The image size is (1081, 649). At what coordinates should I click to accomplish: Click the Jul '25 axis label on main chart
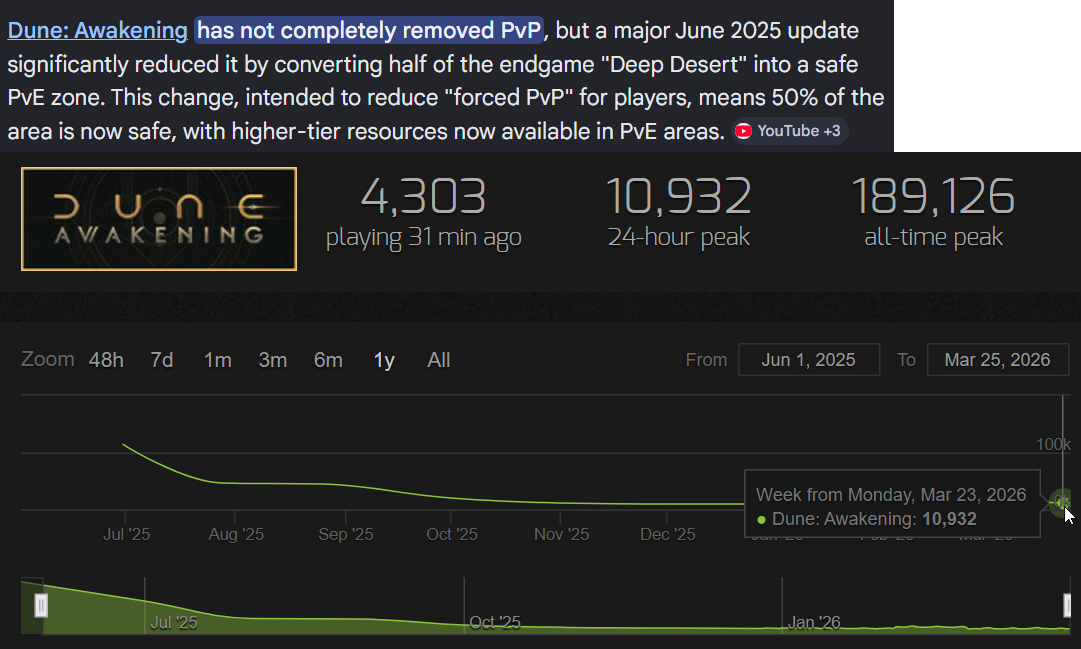tap(126, 535)
